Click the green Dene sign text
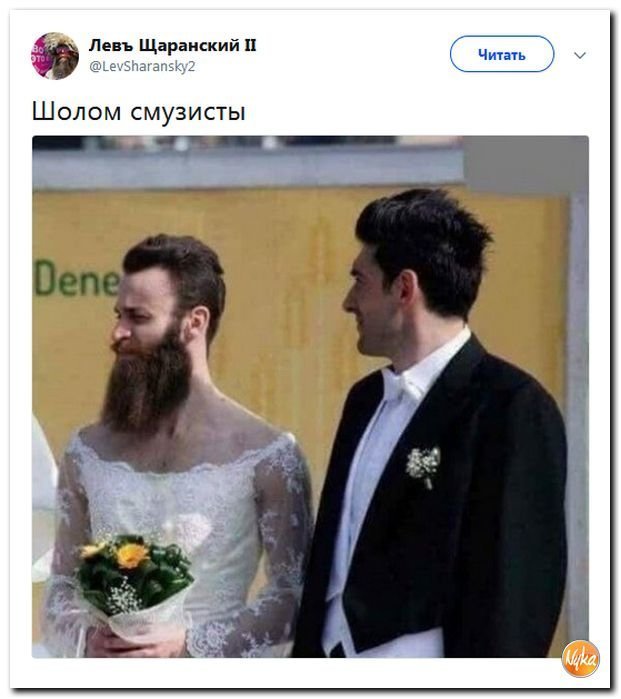The width and height of the screenshot is (621, 699). click(77, 279)
